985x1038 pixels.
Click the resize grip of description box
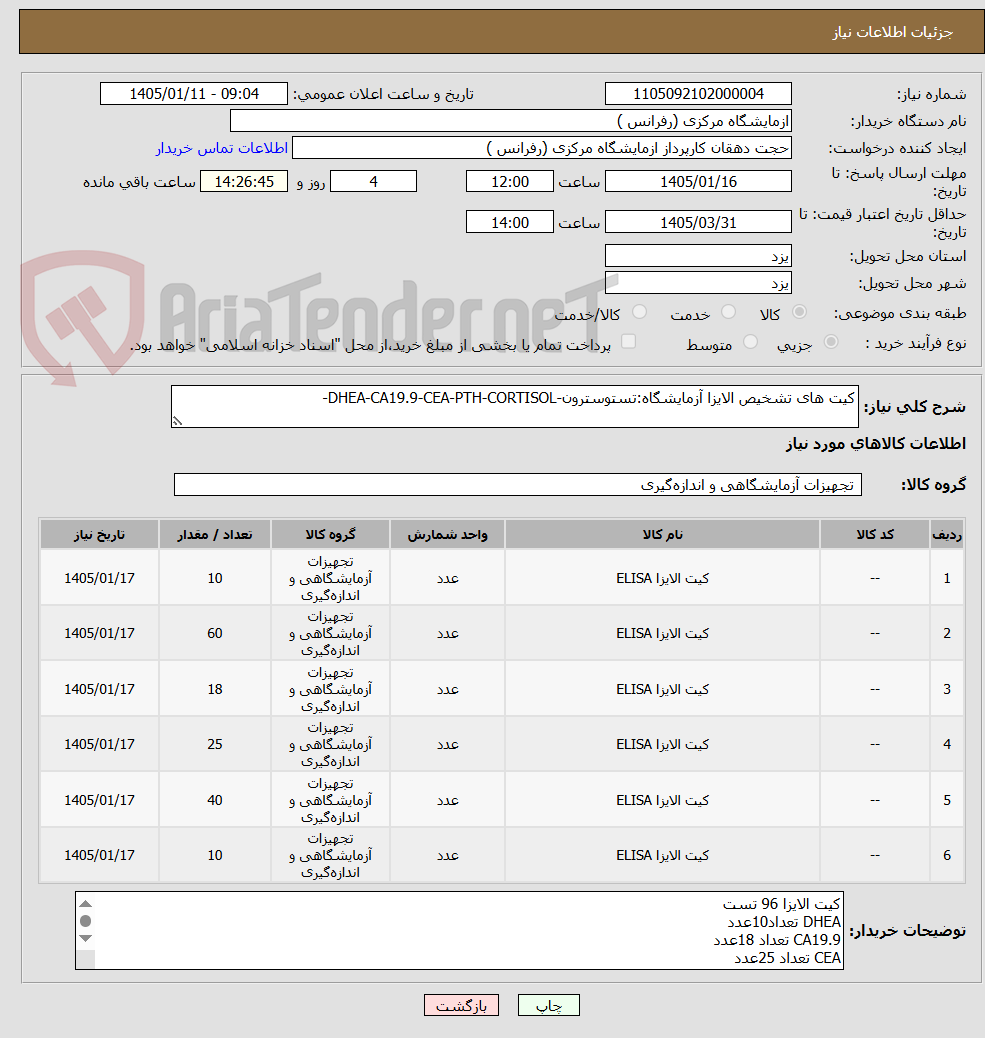point(177,421)
